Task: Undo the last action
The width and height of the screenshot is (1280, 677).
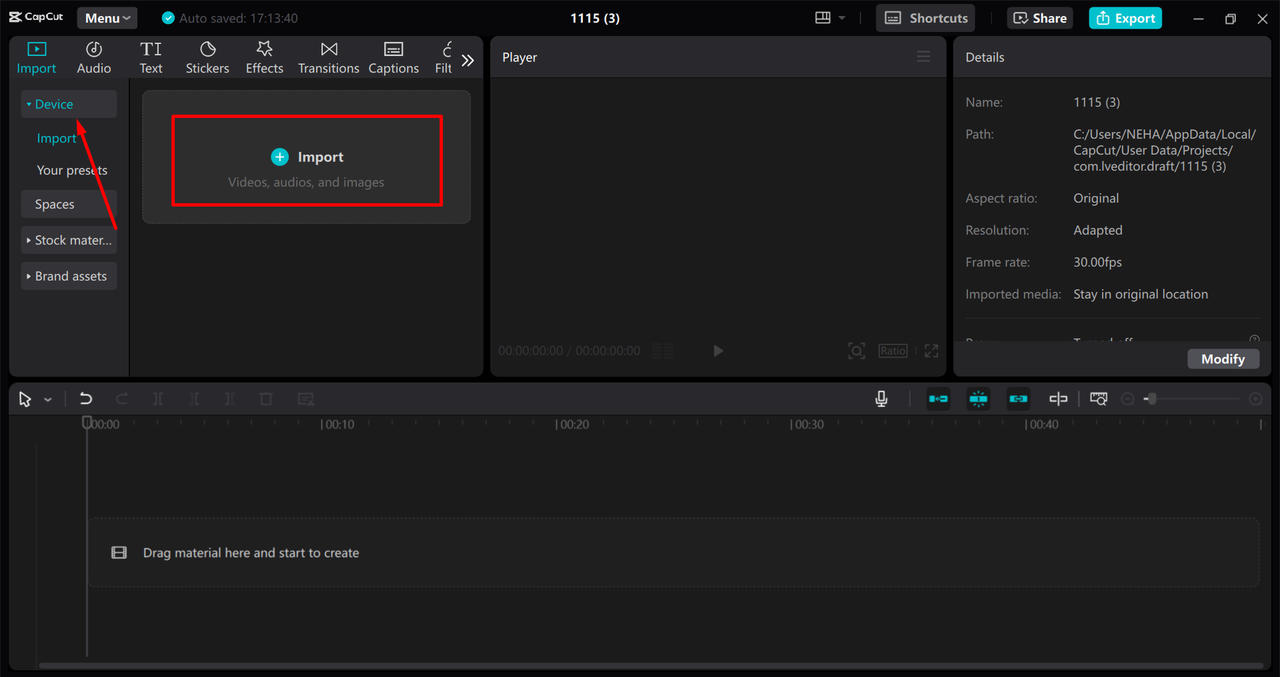Action: coord(86,399)
